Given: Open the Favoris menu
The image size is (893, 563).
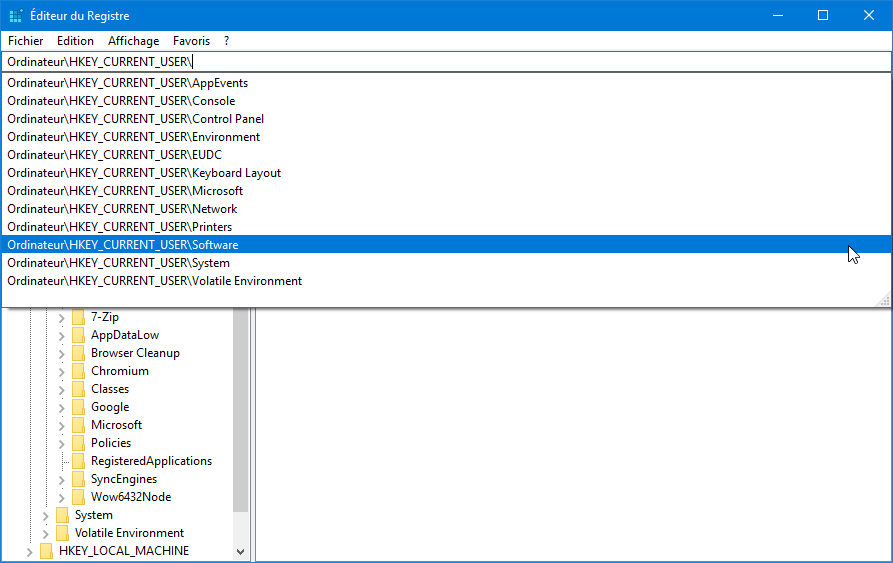Looking at the screenshot, I should (191, 41).
